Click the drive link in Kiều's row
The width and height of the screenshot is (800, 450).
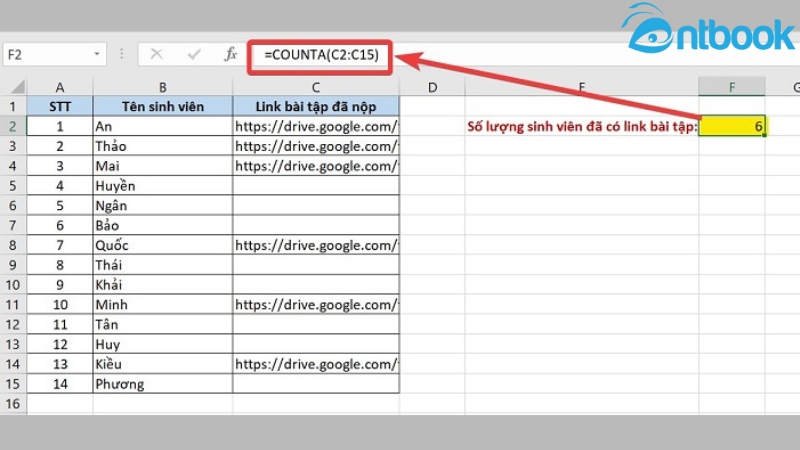[316, 364]
